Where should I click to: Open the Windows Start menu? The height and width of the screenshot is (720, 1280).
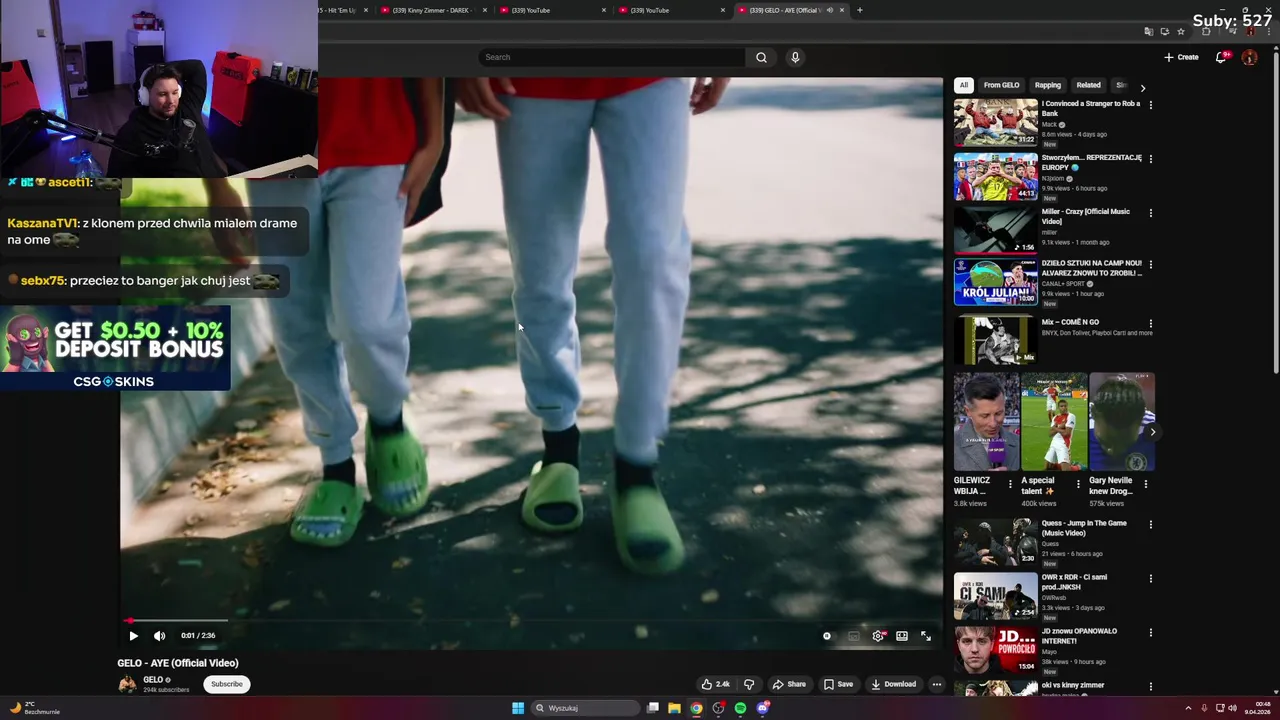tap(518, 708)
